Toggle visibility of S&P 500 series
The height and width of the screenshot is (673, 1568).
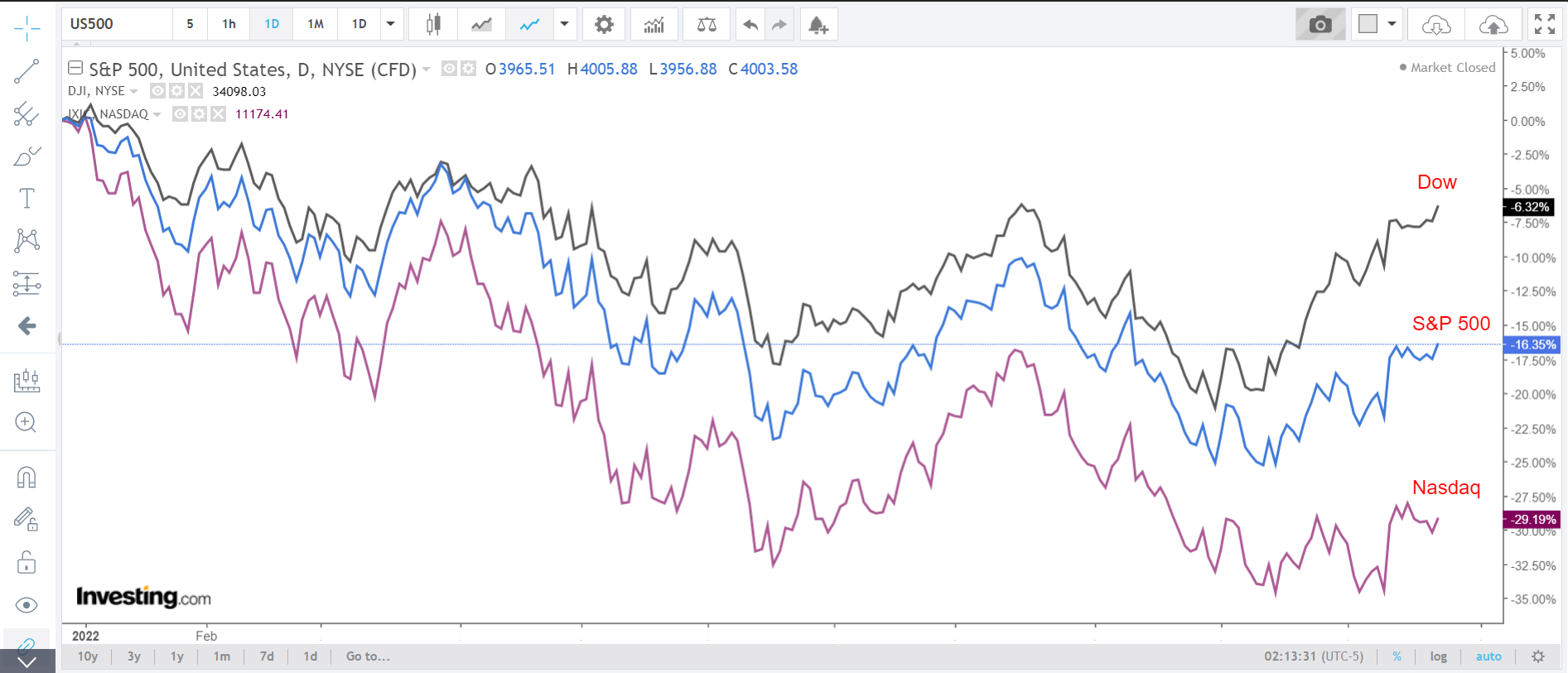pyautogui.click(x=449, y=69)
